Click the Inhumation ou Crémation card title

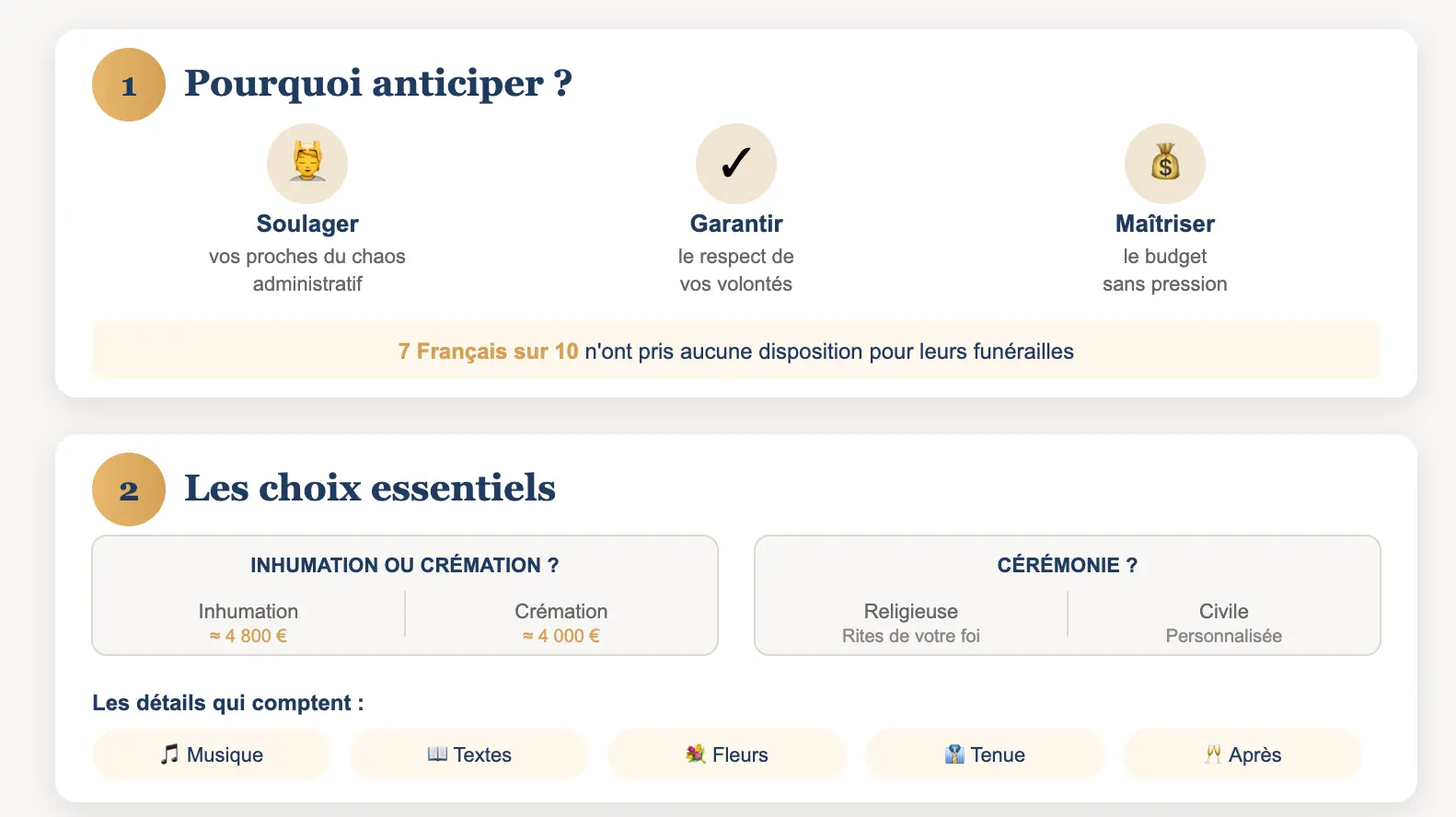point(405,565)
